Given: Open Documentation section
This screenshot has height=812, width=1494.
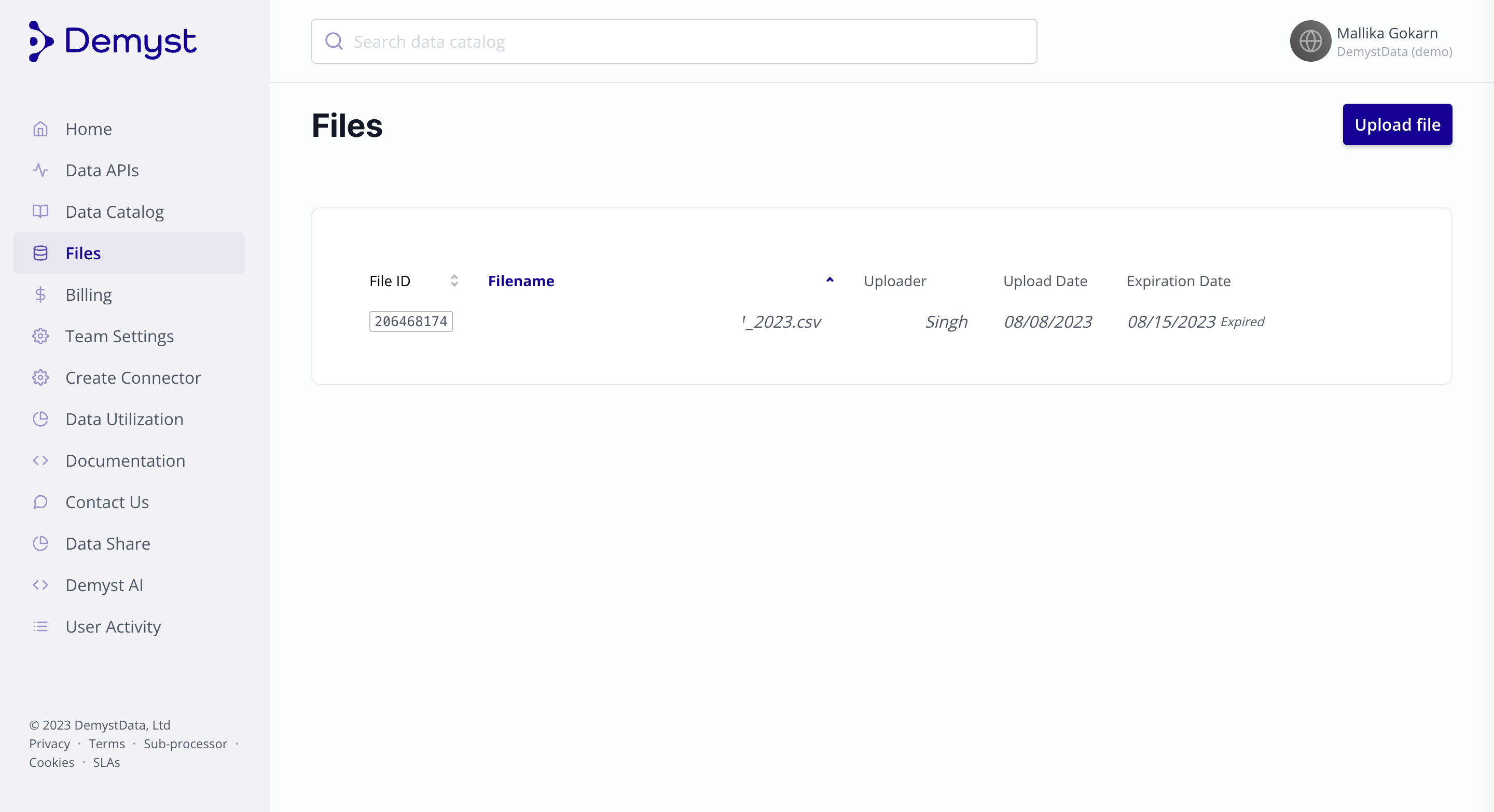Looking at the screenshot, I should coord(125,460).
